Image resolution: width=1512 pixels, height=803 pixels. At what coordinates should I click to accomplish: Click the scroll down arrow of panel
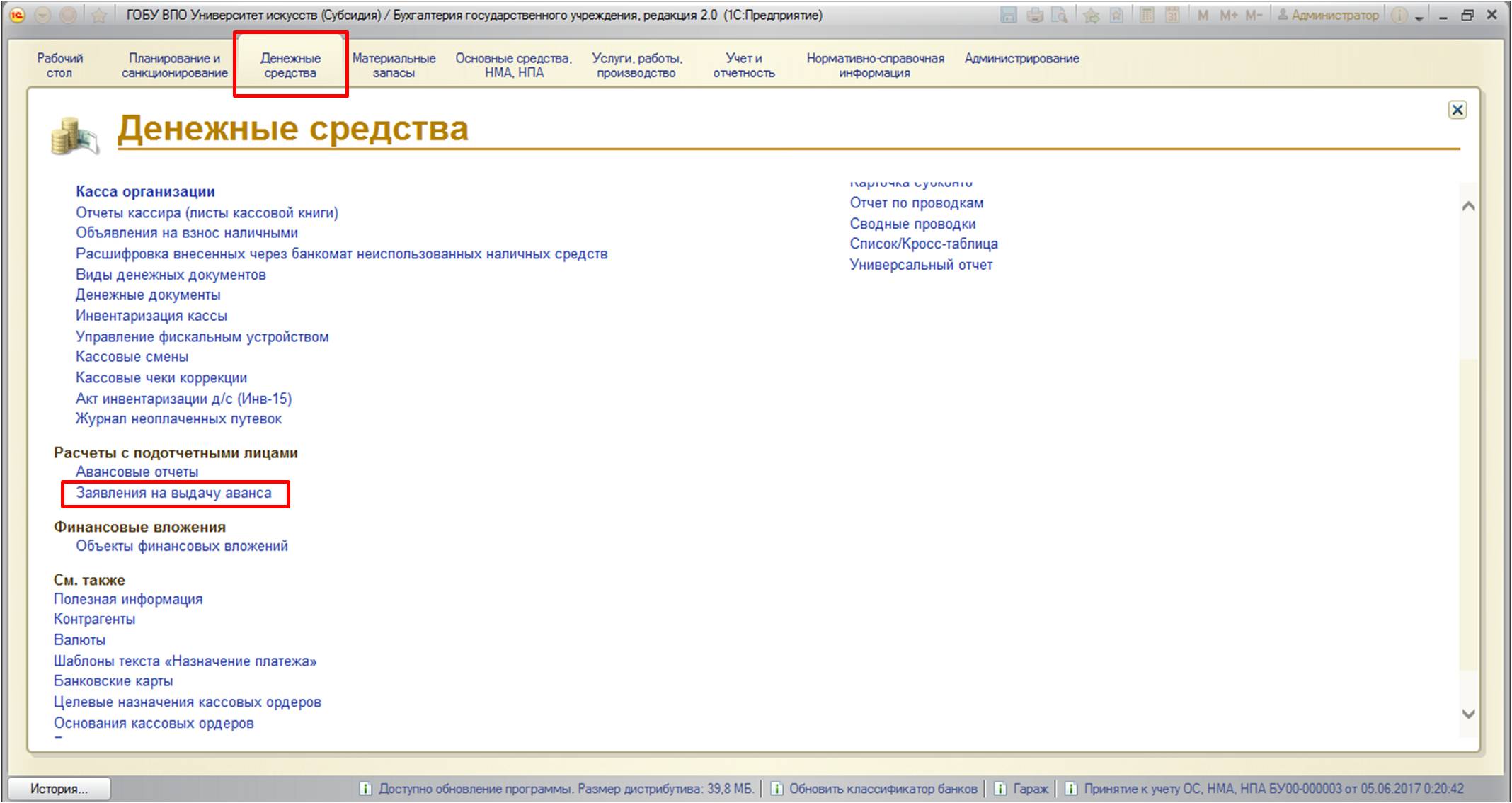tap(1468, 714)
